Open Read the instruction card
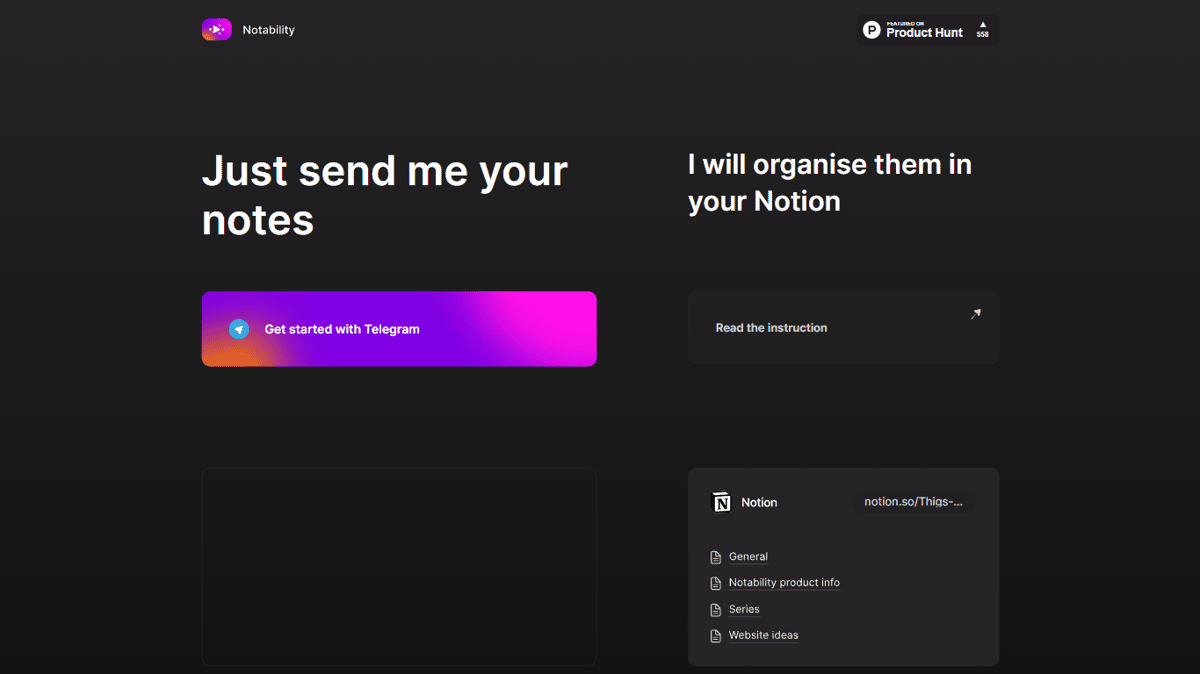 [x=843, y=327]
